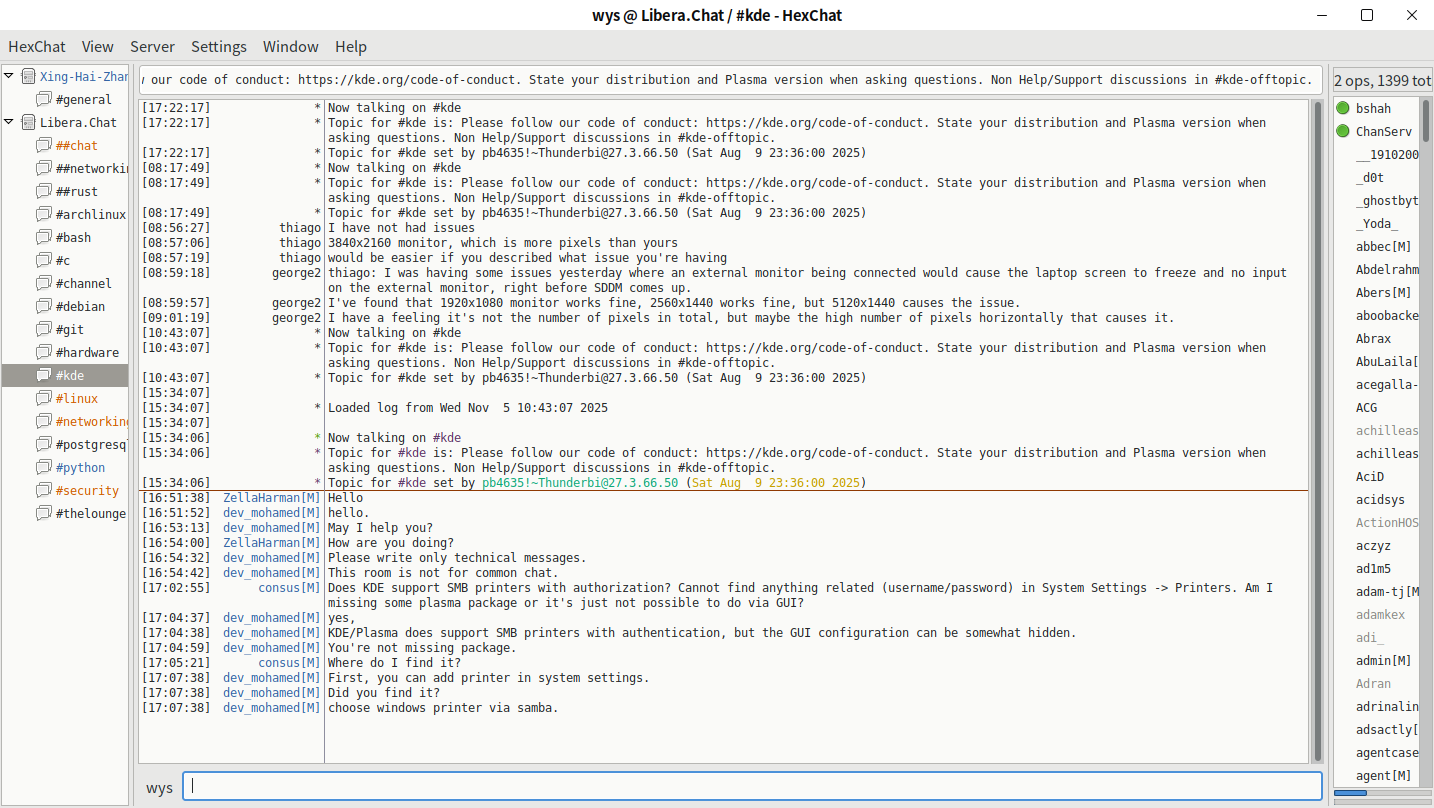This screenshot has height=808, width=1434.
Task: Collapse the Xing-Hai-Zhan server tree
Action: 9,76
